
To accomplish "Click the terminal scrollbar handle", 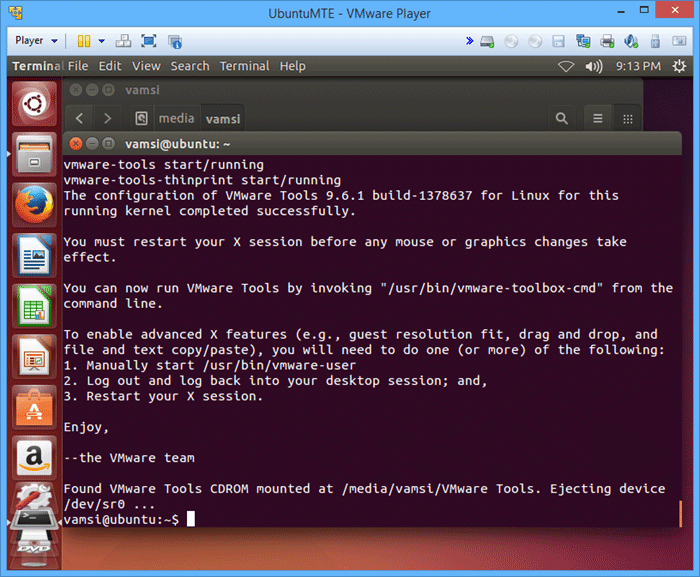I will [x=680, y=514].
